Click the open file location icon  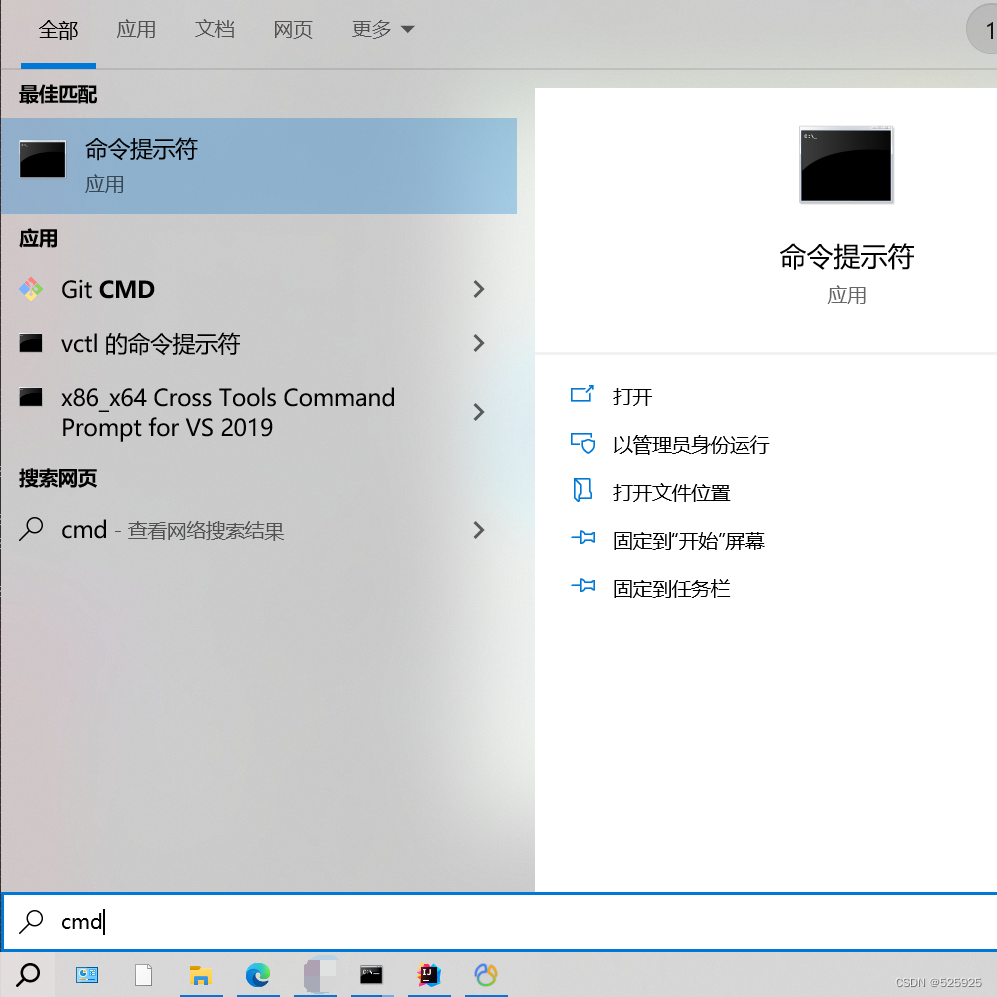pos(582,490)
